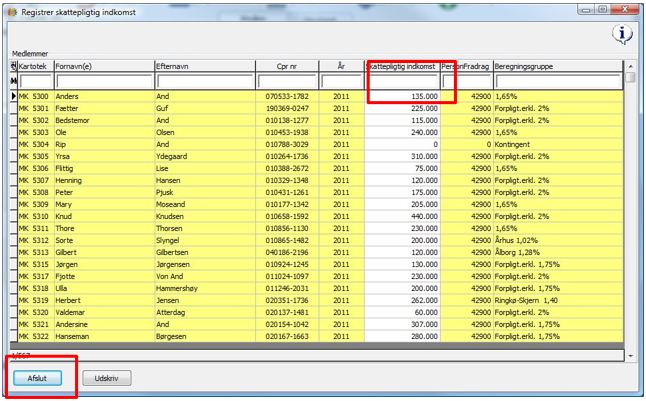The height and width of the screenshot is (401, 646).
Task: Select the surname cell Moseand
Action: point(205,204)
